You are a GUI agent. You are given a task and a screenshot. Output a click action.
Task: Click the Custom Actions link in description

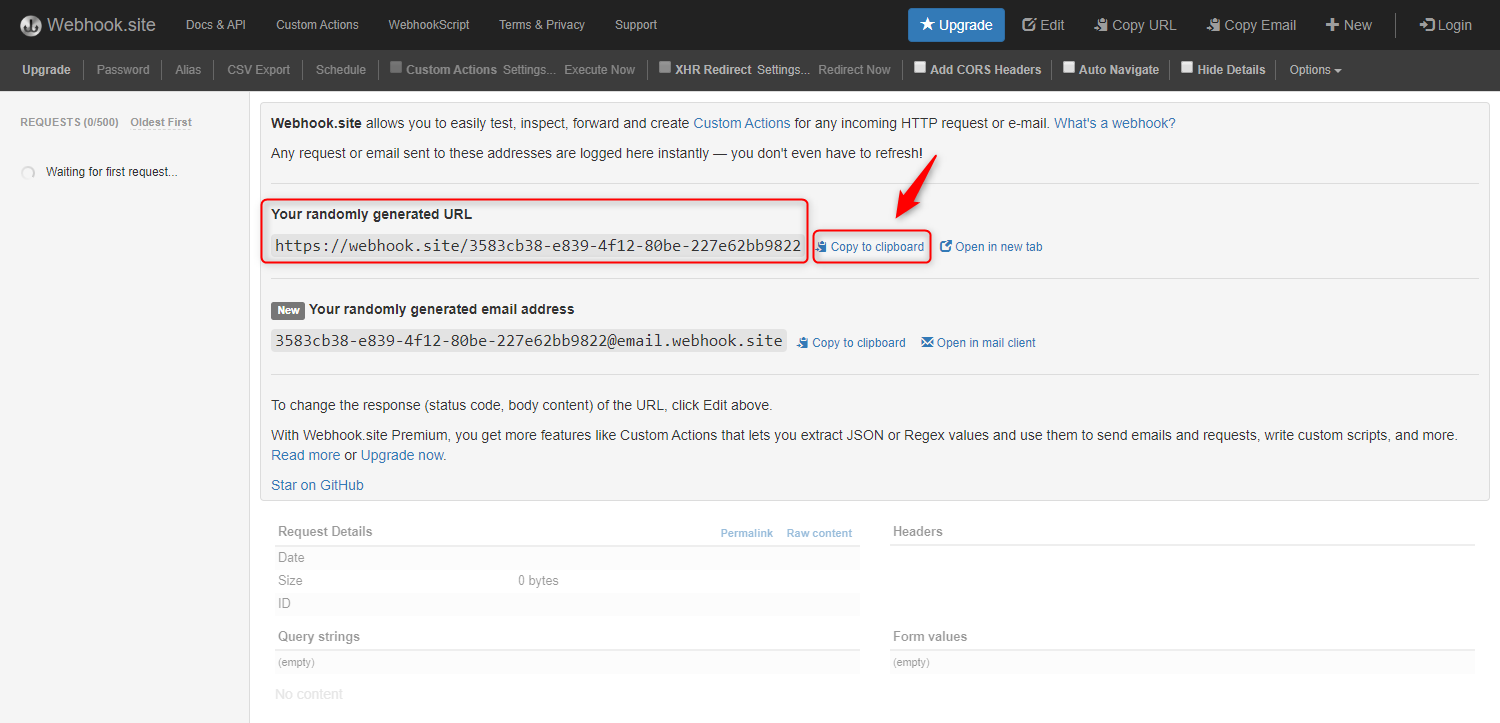pyautogui.click(x=742, y=123)
